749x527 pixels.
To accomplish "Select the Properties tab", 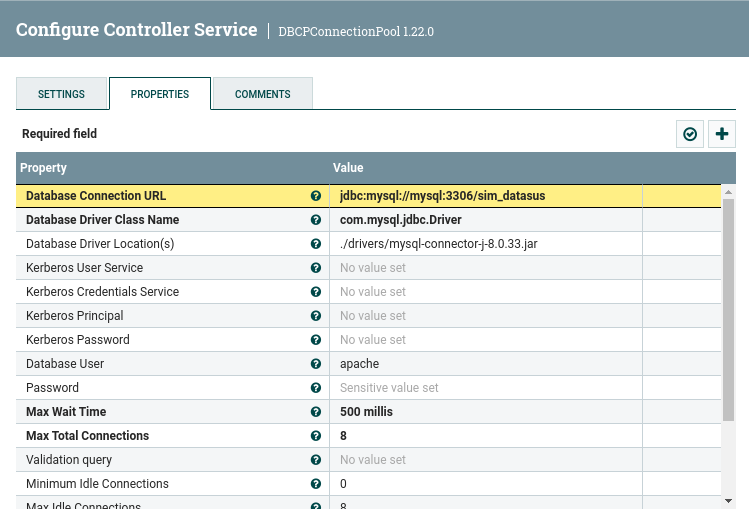I will [x=160, y=94].
